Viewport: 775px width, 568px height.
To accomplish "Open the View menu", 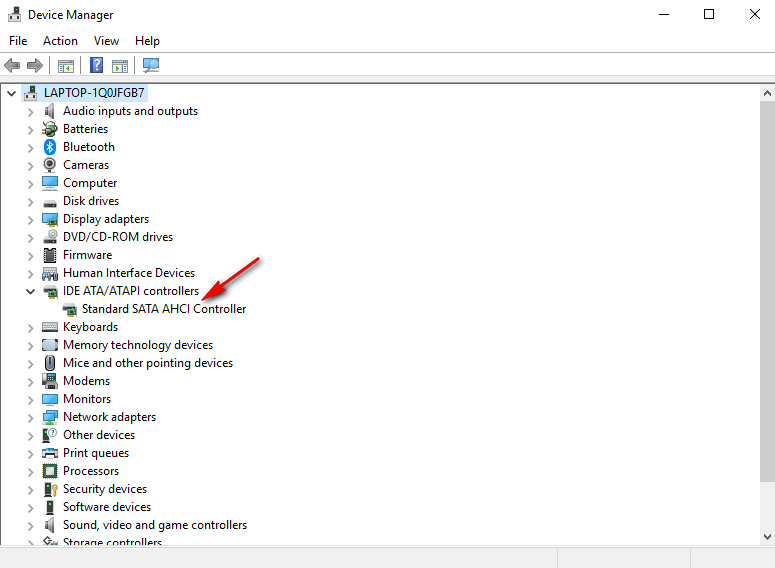I will click(106, 41).
